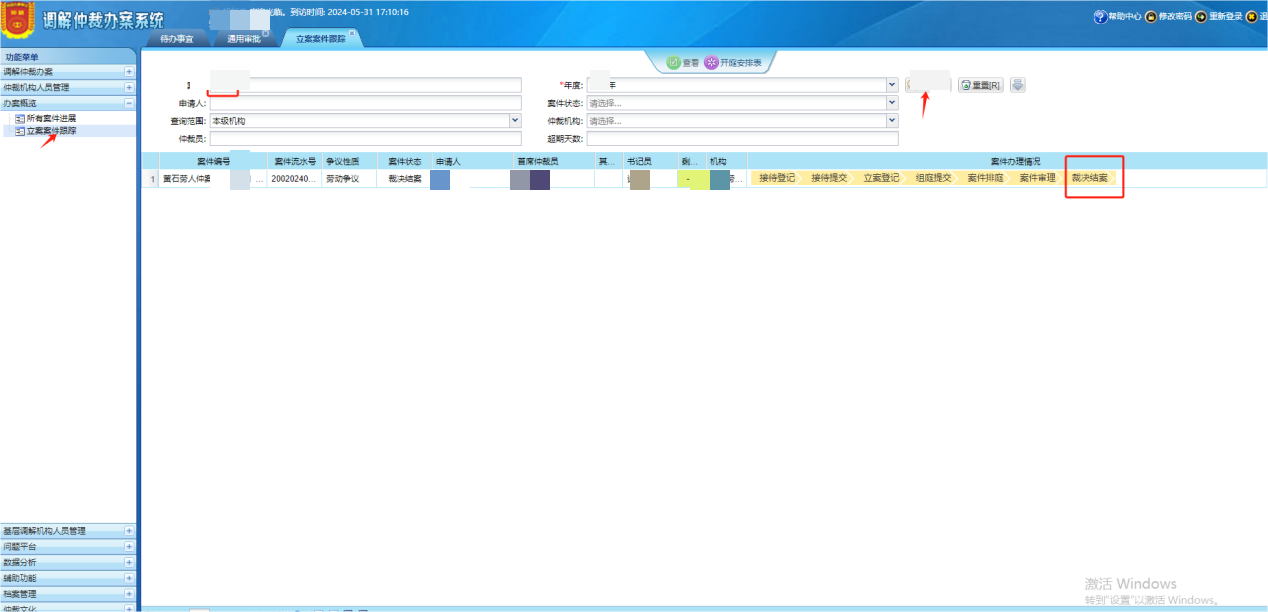Switch to the 待办事宜 tab
The image size is (1268, 612).
tap(177, 39)
